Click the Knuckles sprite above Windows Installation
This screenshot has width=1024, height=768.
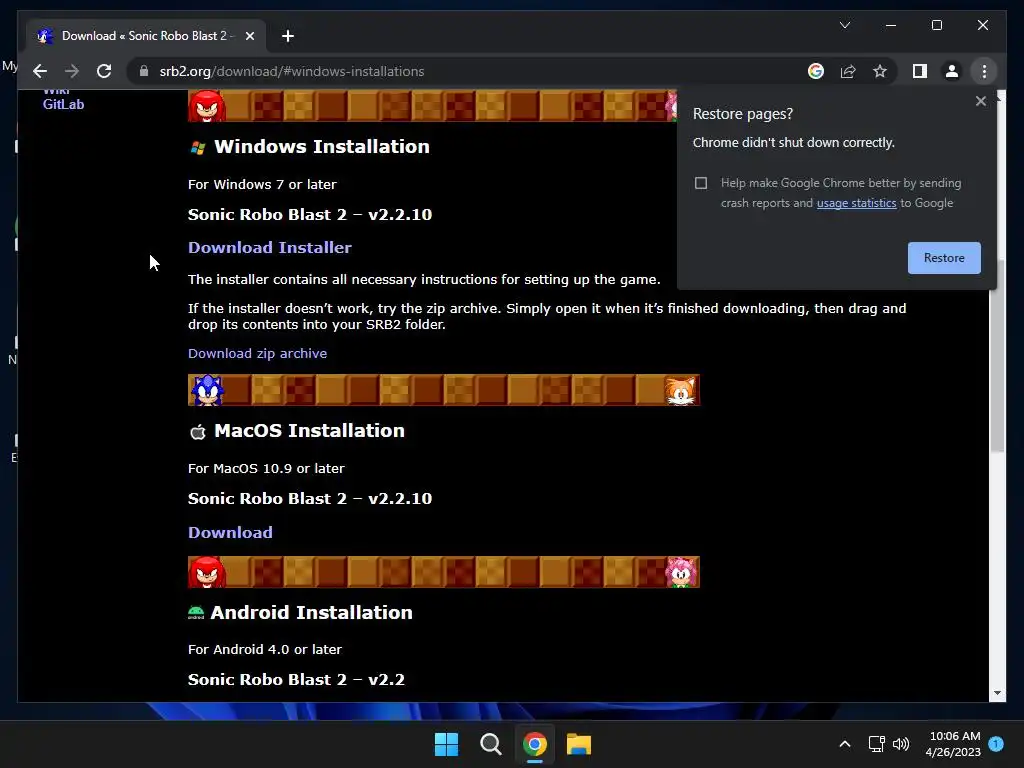pyautogui.click(x=207, y=106)
